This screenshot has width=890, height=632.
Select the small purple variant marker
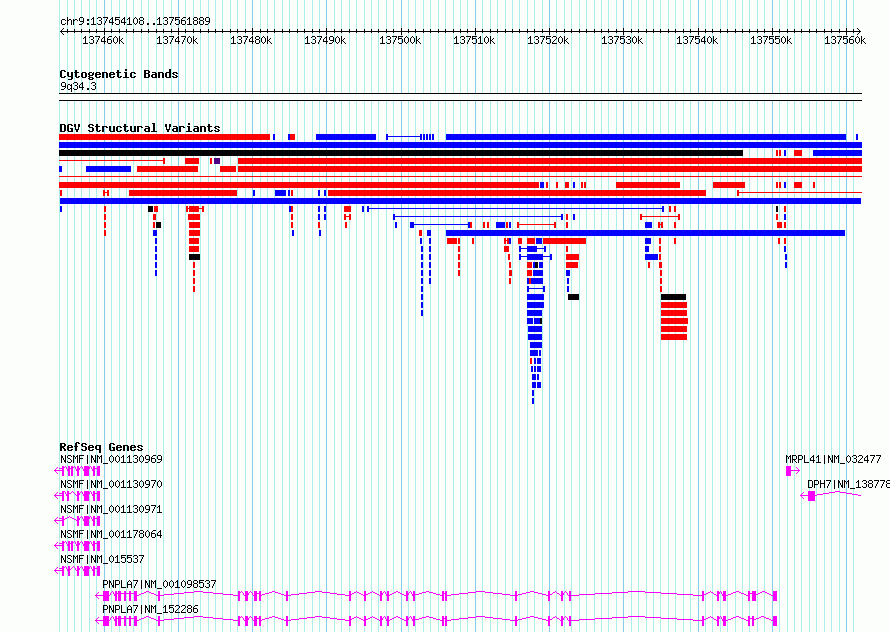coord(217,161)
